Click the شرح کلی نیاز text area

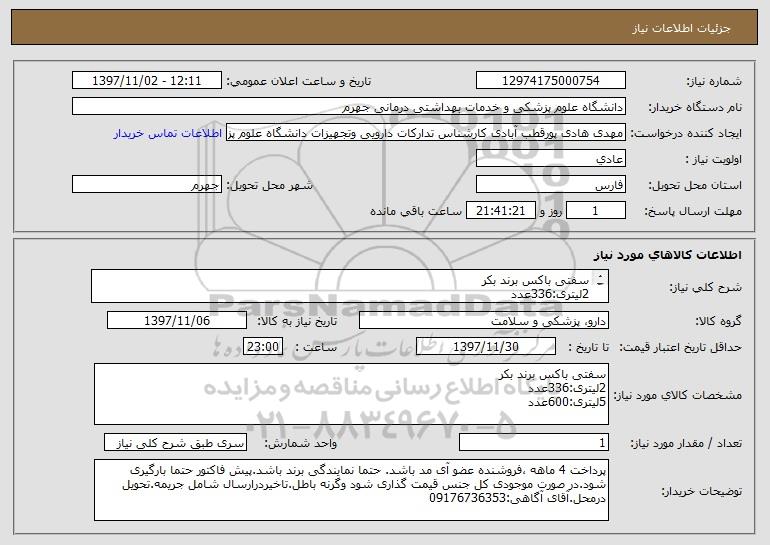tap(350, 286)
